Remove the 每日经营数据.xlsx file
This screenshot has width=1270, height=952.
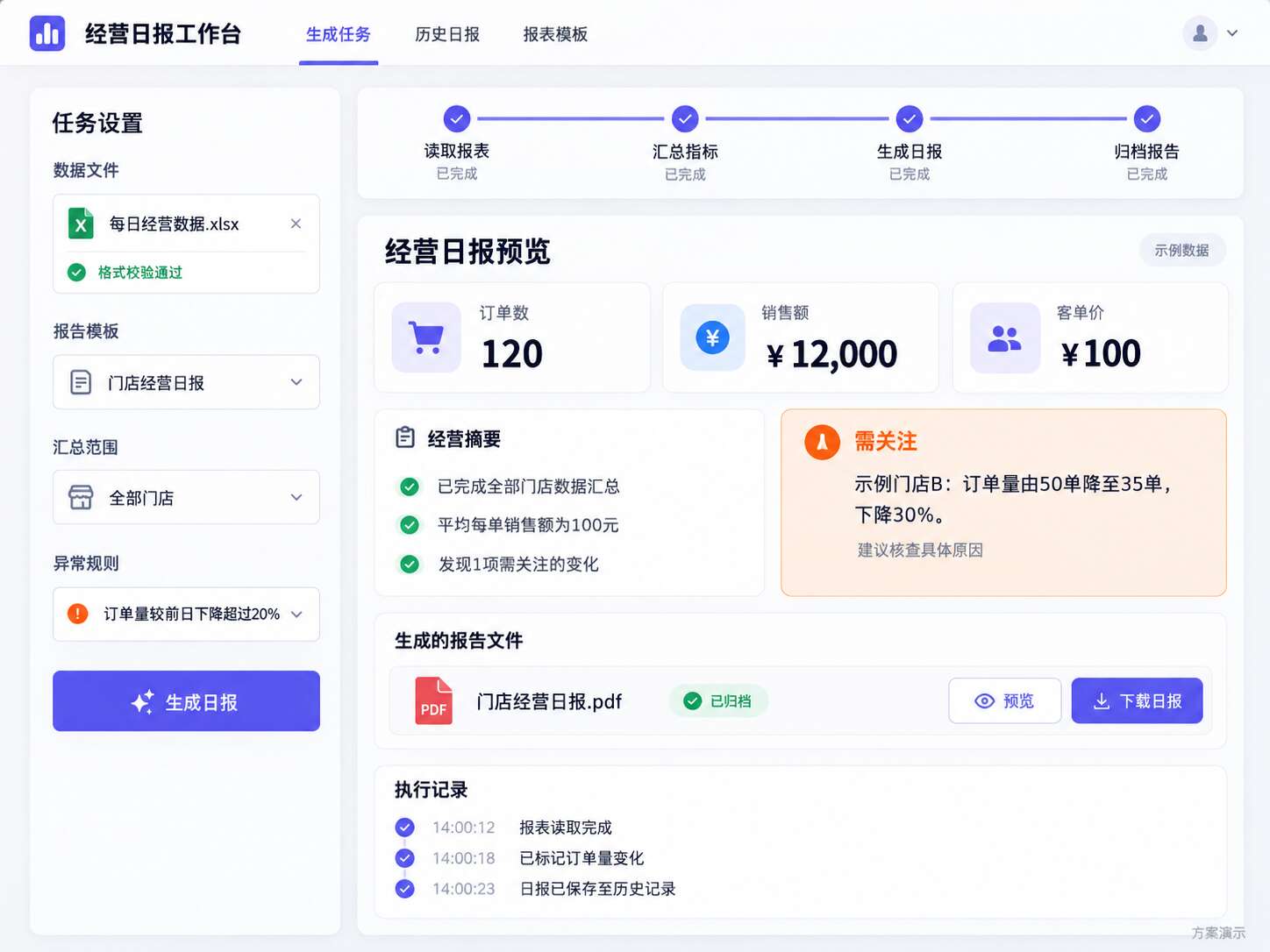point(296,224)
